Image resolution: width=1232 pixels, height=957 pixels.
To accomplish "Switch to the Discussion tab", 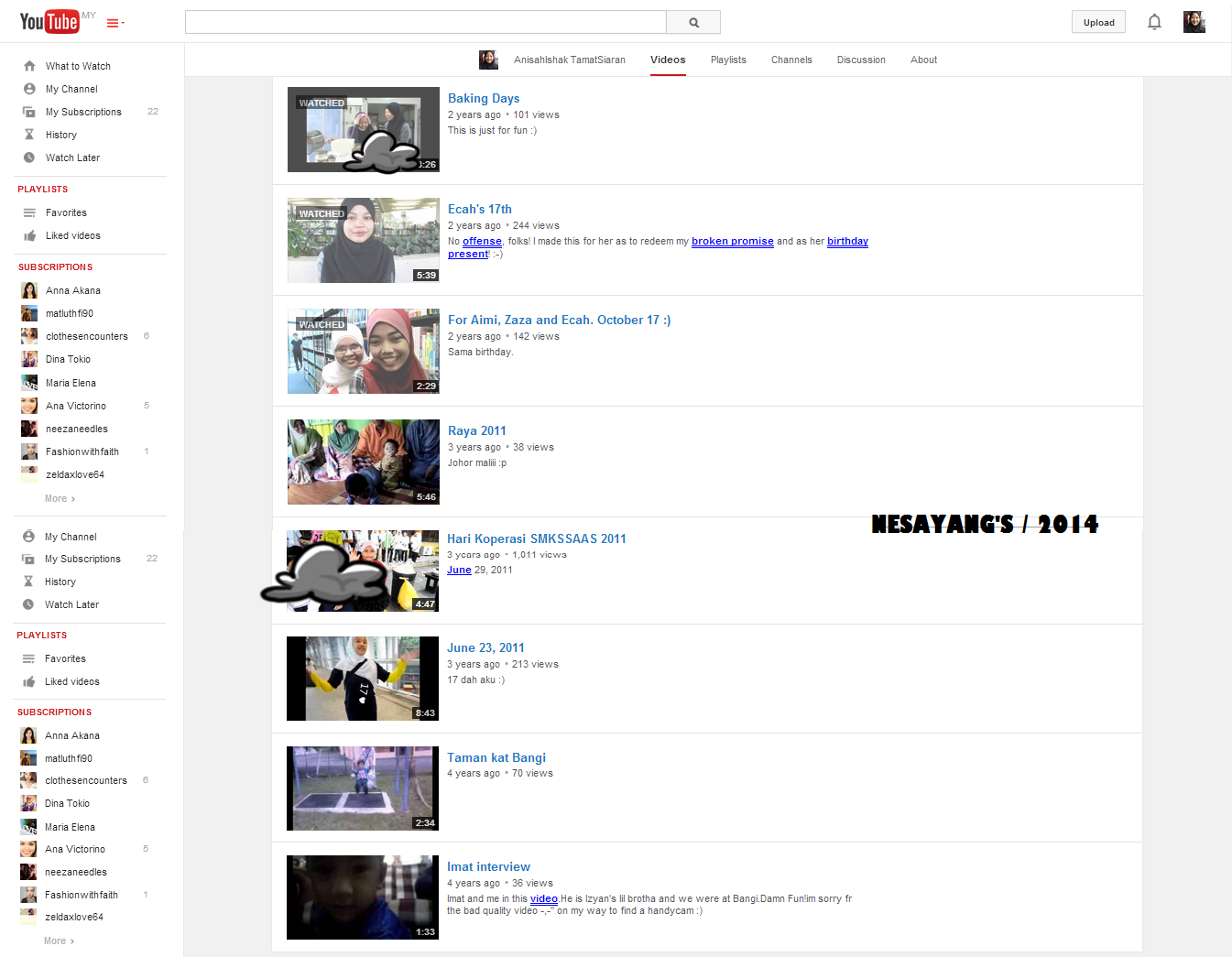I will coord(861,60).
